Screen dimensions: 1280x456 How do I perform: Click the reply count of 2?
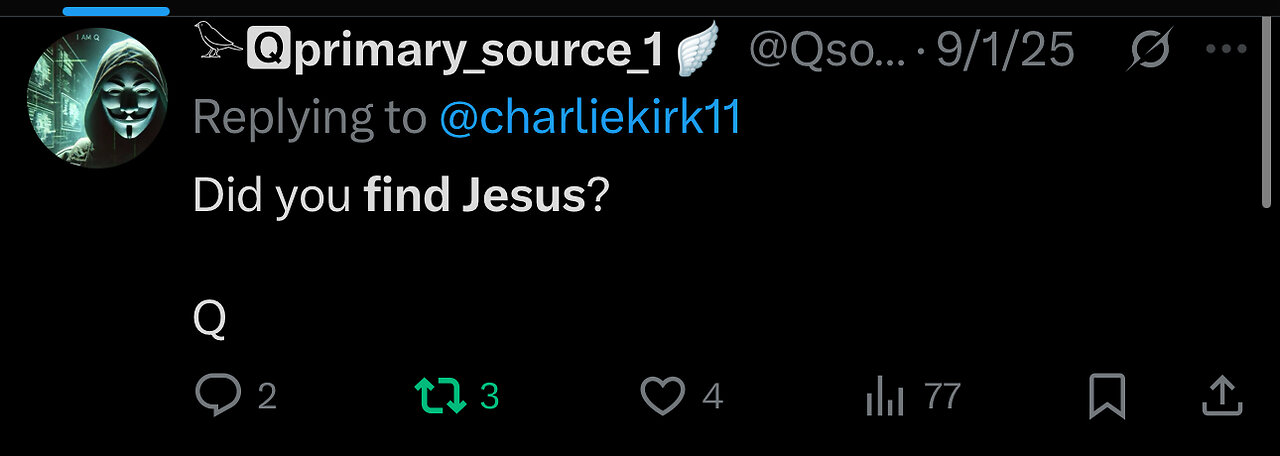click(x=267, y=397)
